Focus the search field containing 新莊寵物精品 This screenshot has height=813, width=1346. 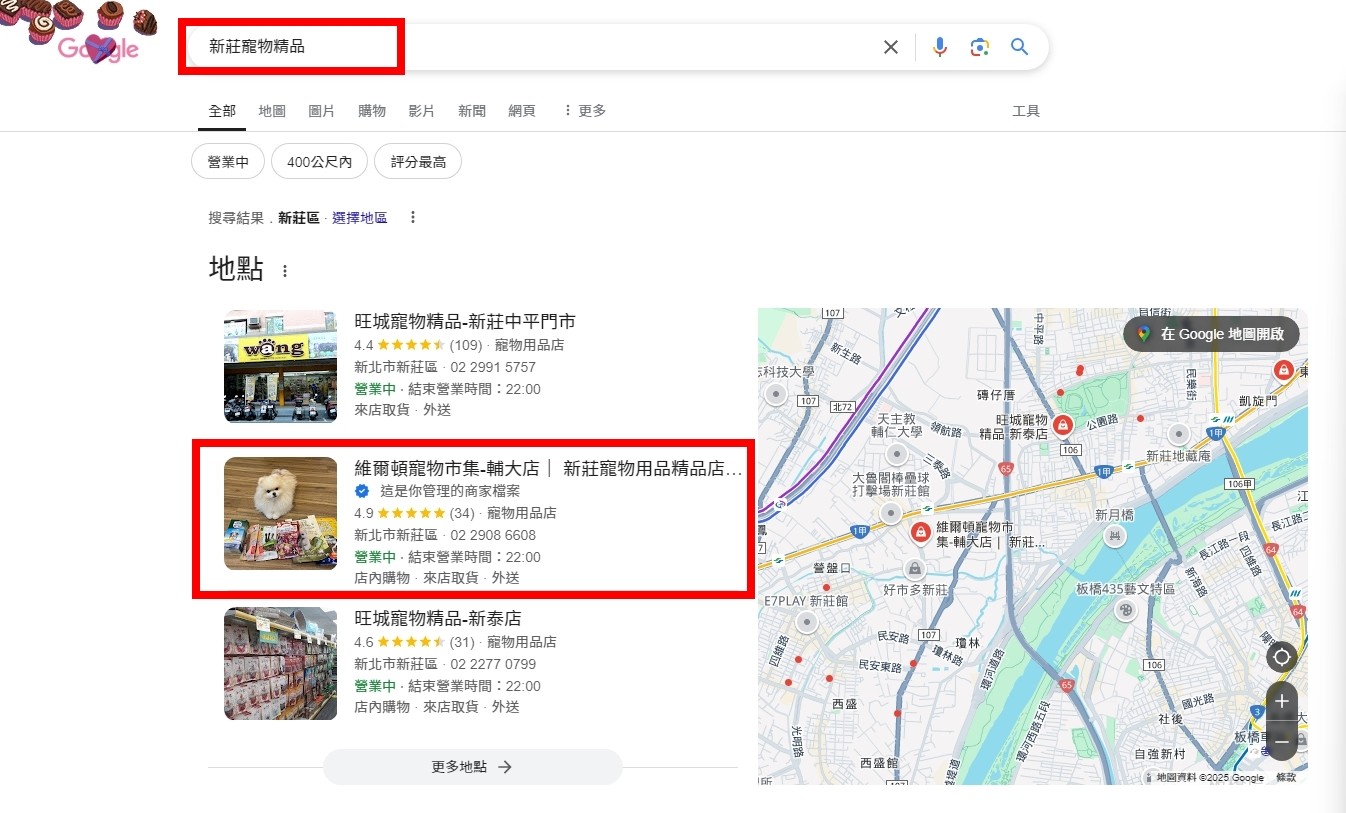point(530,47)
